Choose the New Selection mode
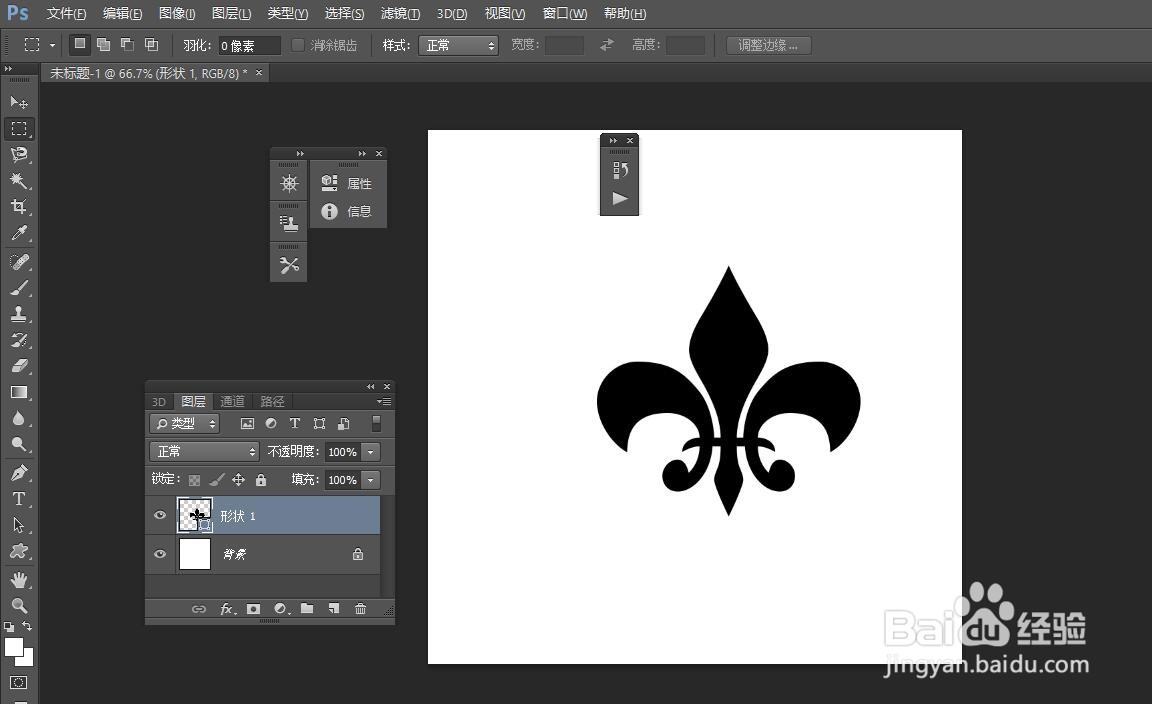 pyautogui.click(x=80, y=45)
